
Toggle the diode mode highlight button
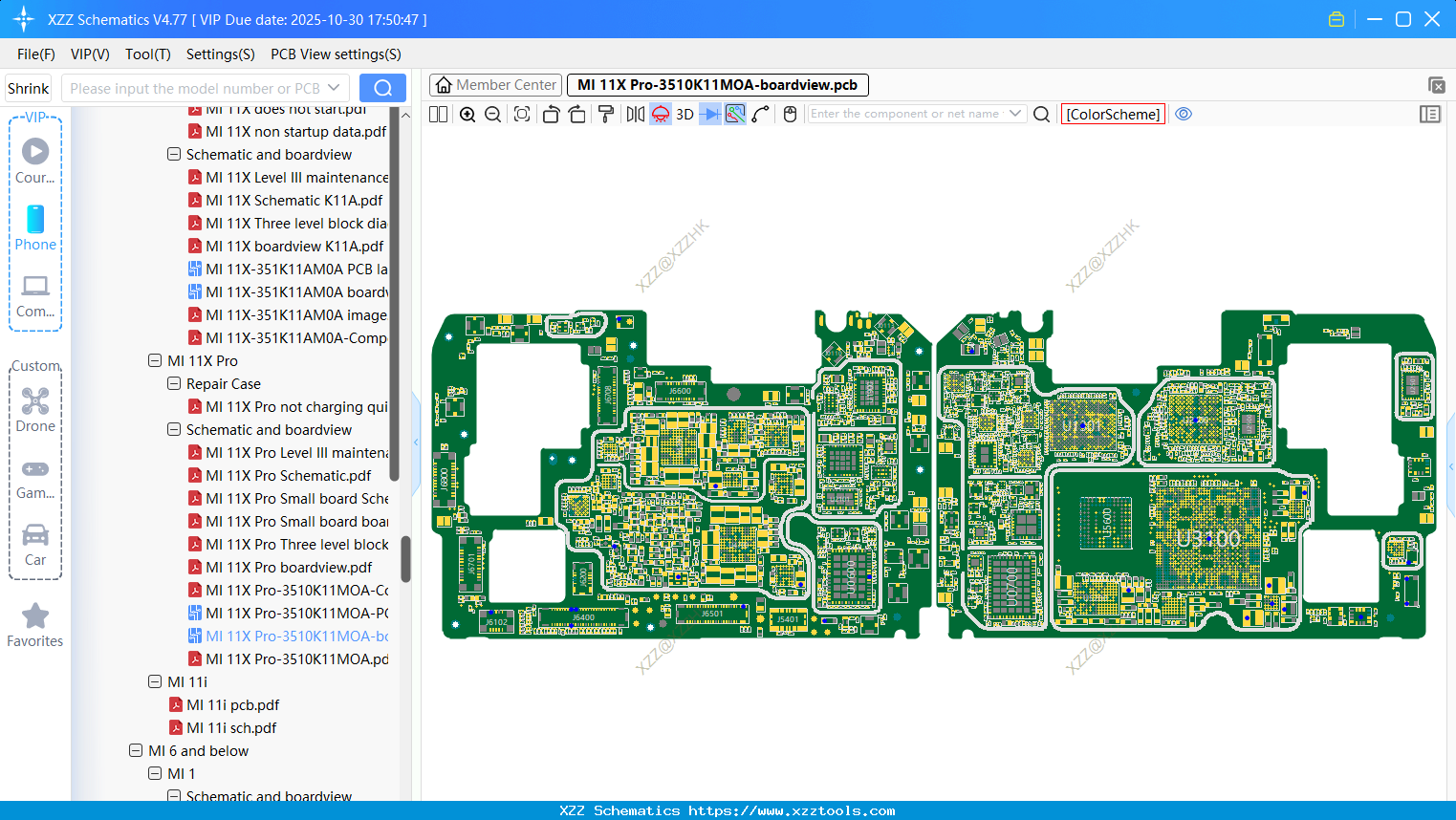(709, 115)
